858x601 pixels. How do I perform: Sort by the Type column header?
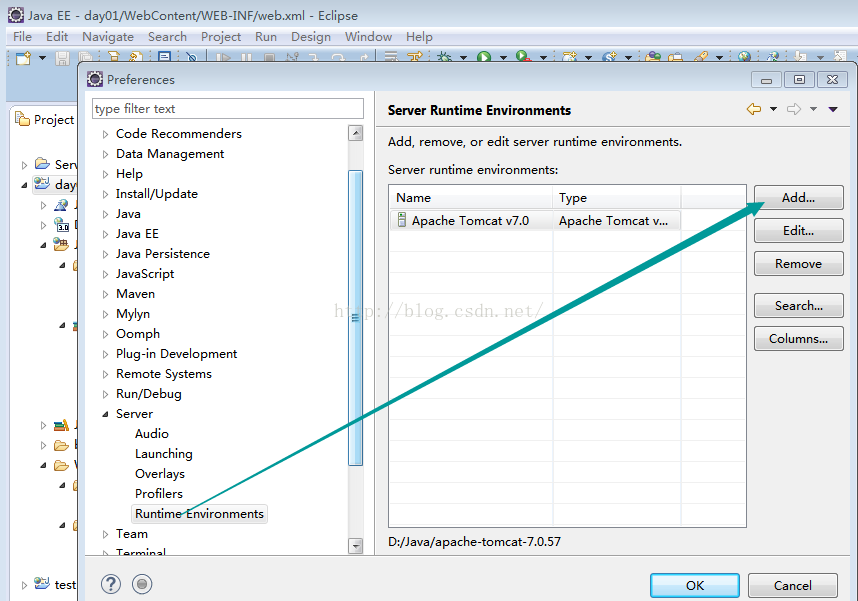pyautogui.click(x=617, y=198)
